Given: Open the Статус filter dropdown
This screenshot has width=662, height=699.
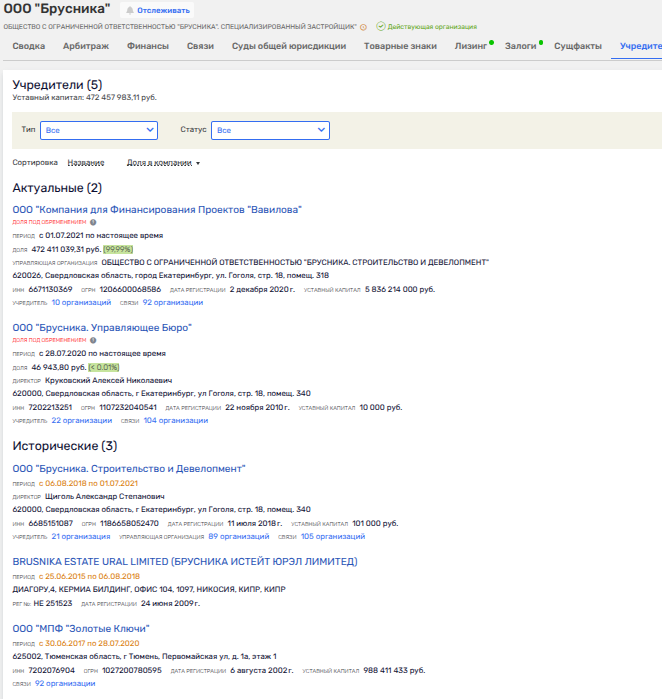Looking at the screenshot, I should (x=271, y=130).
